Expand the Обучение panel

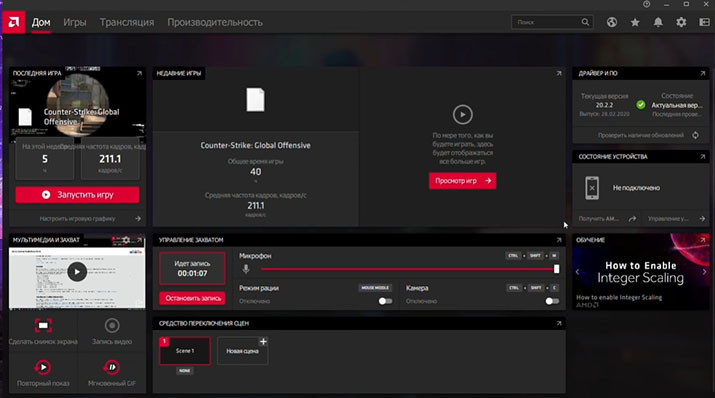(703, 240)
